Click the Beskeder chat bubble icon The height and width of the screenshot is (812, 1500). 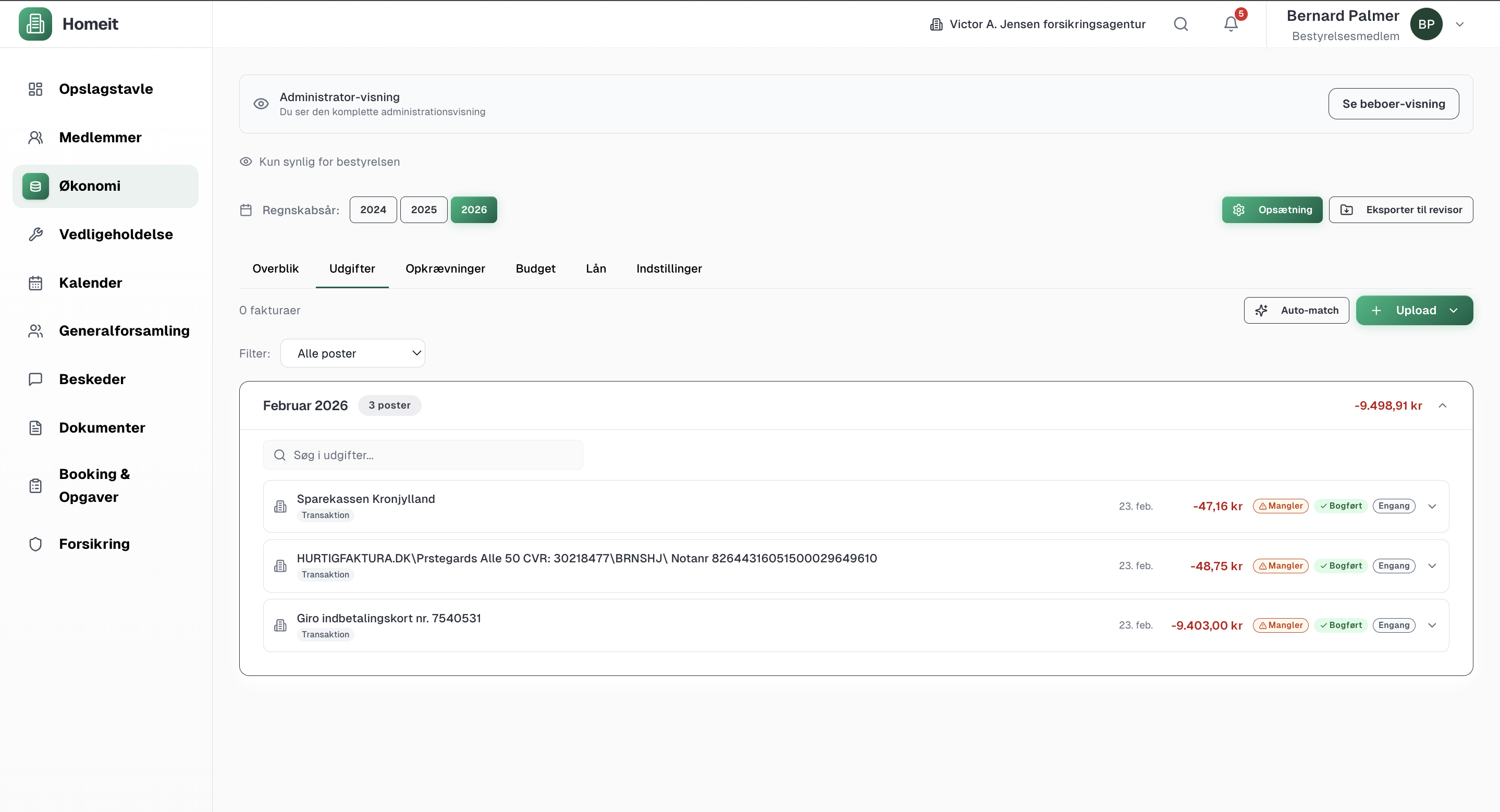[x=35, y=379]
